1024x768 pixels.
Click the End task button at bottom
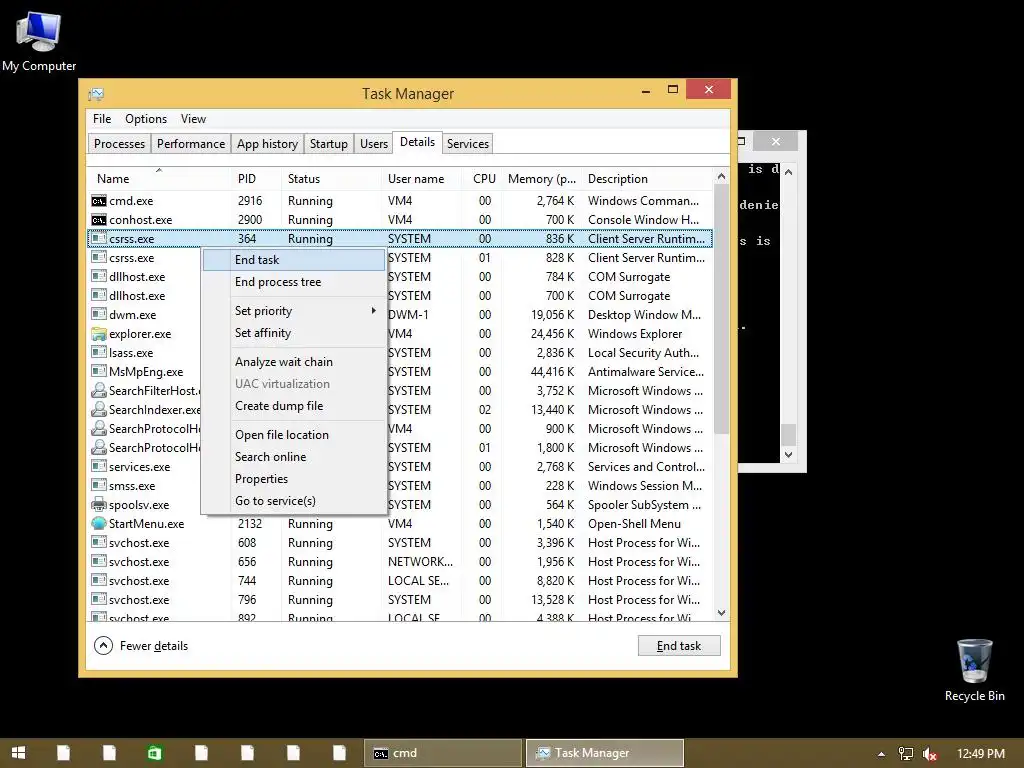tap(679, 645)
